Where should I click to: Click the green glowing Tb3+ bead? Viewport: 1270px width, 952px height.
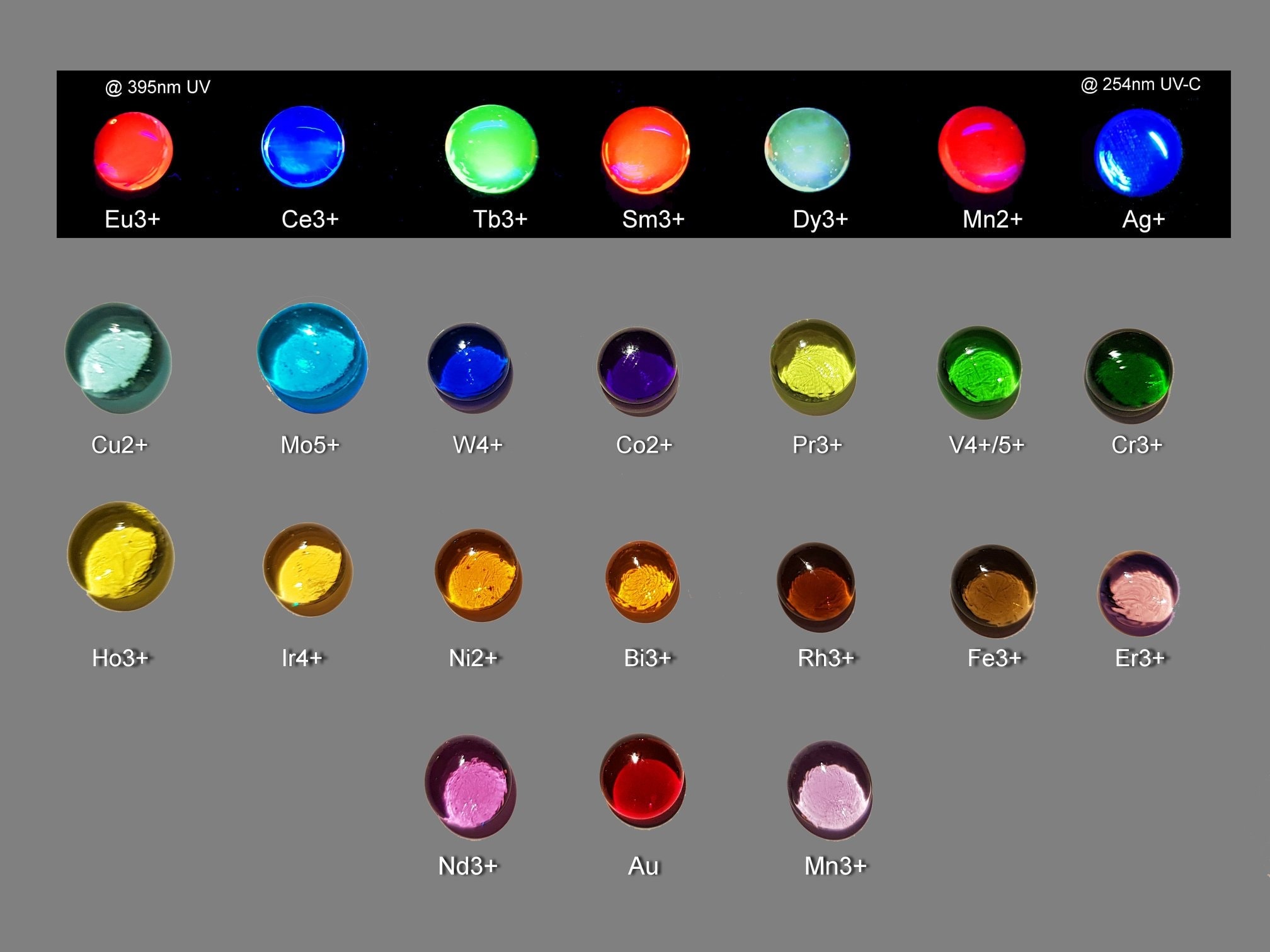coord(491,150)
